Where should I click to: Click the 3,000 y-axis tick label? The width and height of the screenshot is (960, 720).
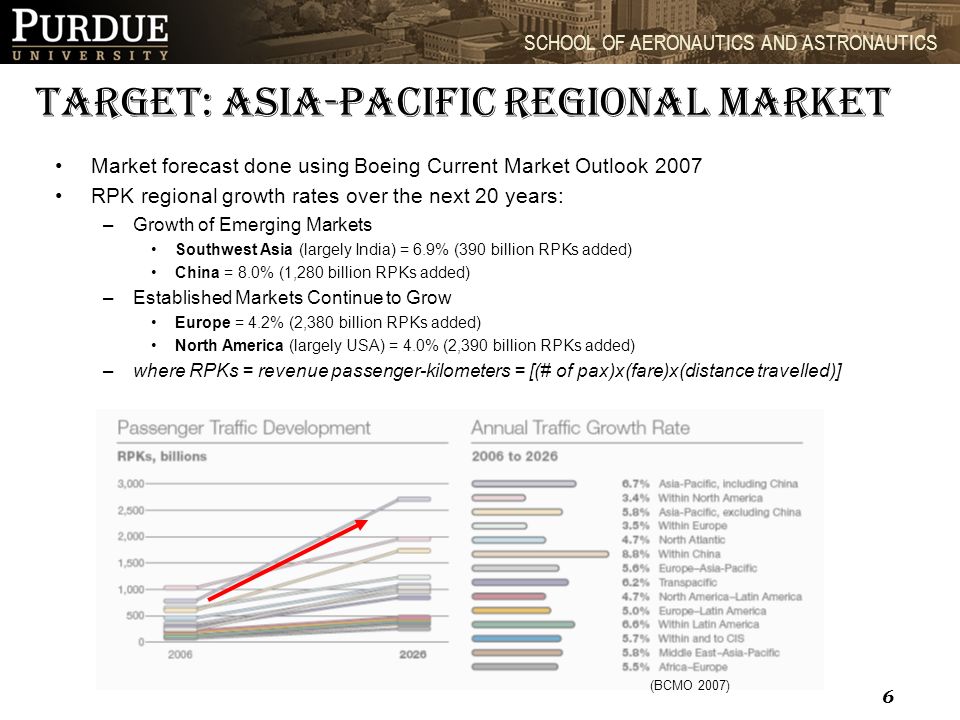click(x=130, y=484)
